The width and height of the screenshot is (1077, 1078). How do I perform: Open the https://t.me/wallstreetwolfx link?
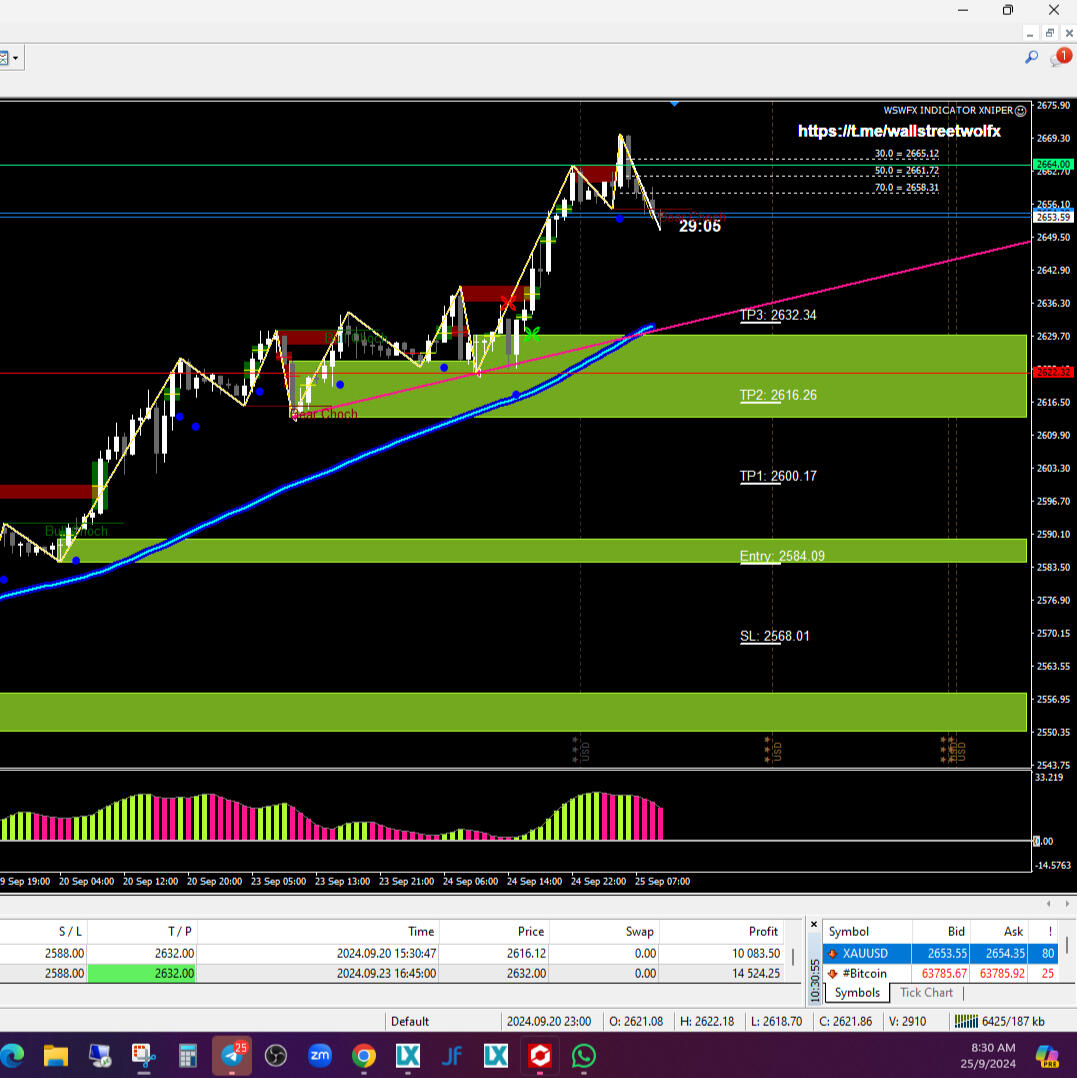898,131
